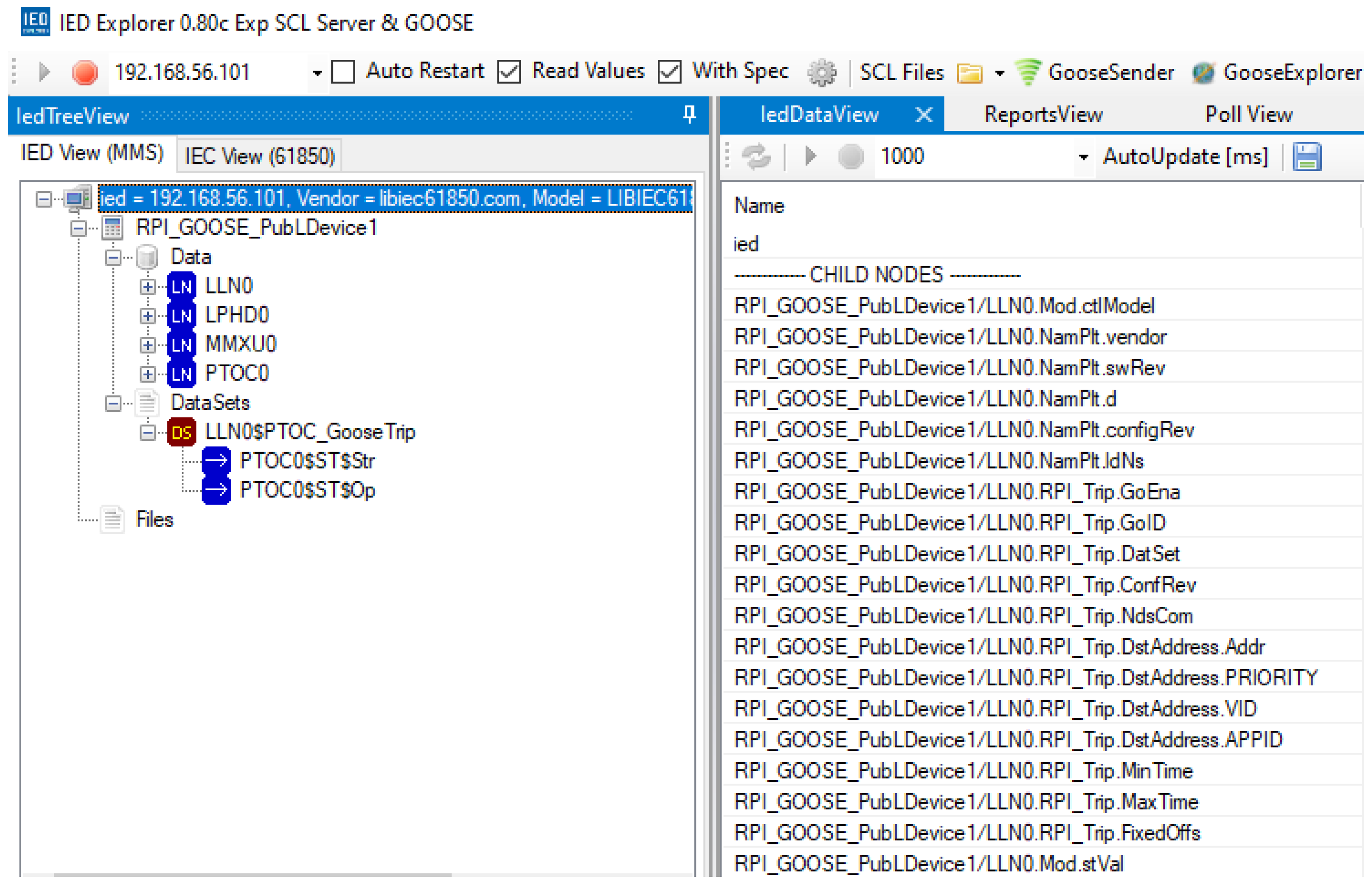The width and height of the screenshot is (1372, 889).
Task: Select the RPI_Trip.GoEna row in data list
Action: click(957, 492)
